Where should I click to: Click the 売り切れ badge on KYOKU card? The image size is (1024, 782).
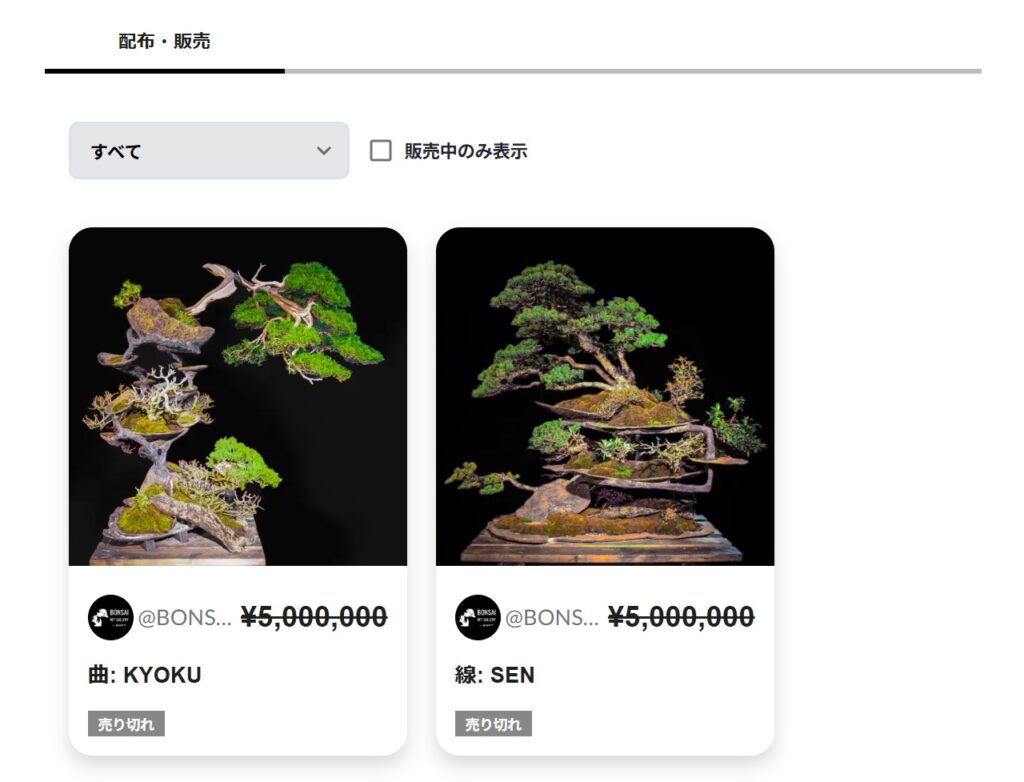click(x=126, y=724)
